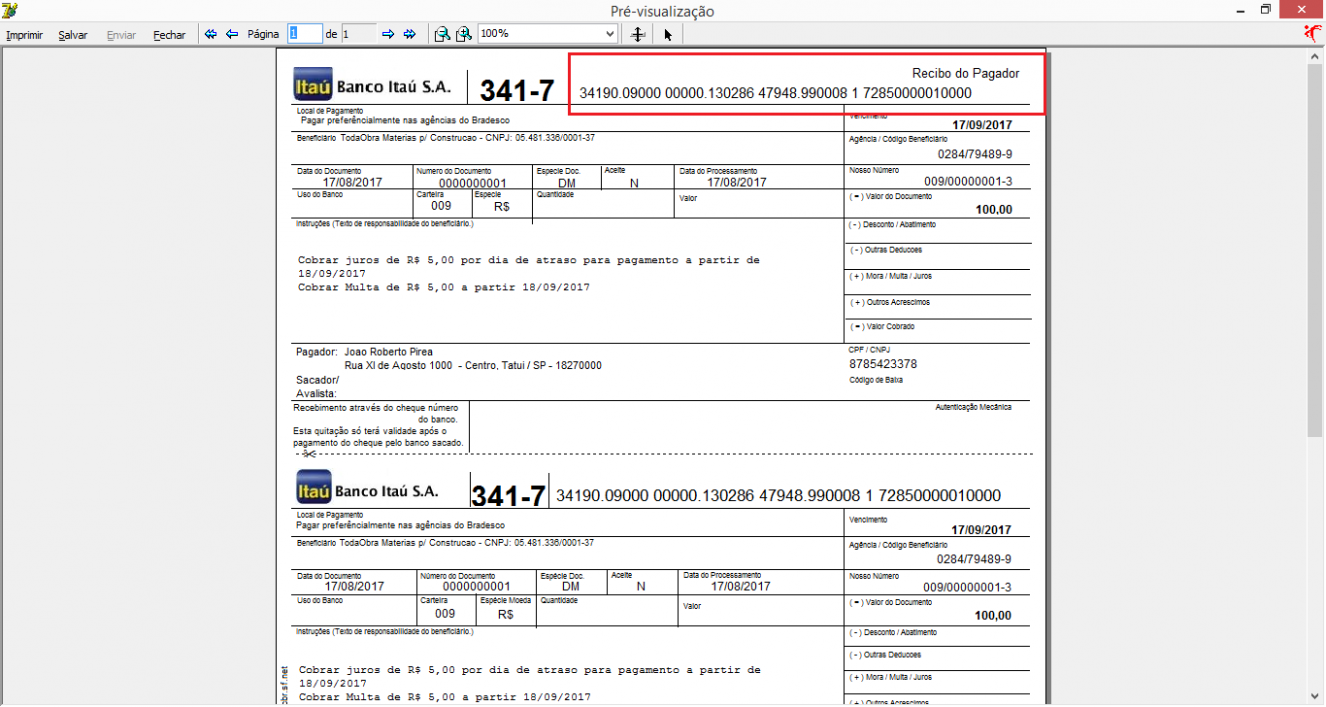Click Imprimir to print the boleto
Image resolution: width=1326 pixels, height=707 pixels.
pos(24,35)
